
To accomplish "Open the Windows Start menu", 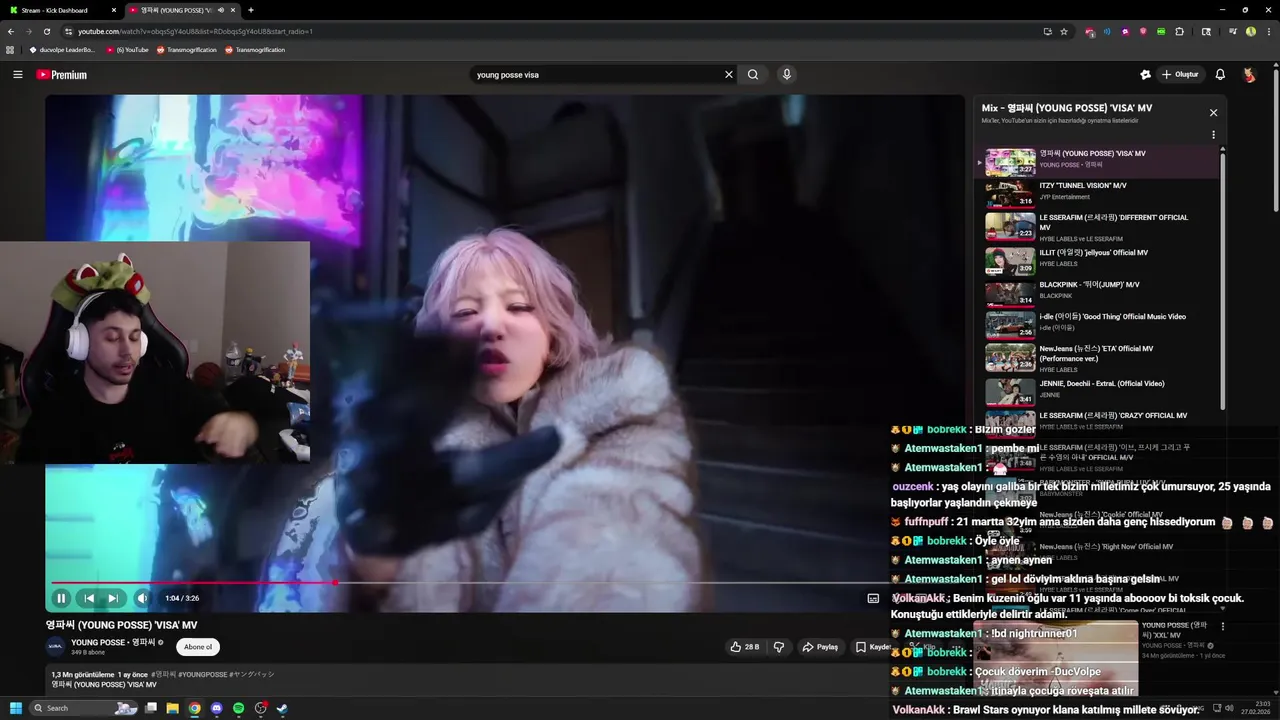I will (x=16, y=708).
